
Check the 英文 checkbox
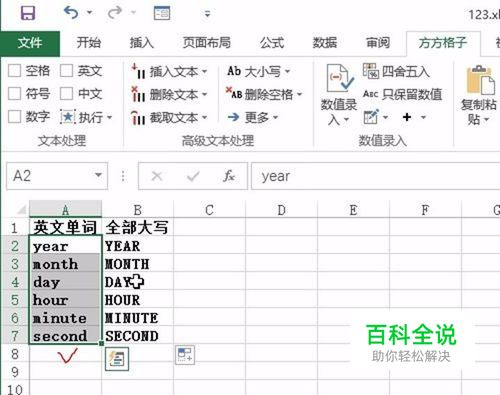click(66, 71)
